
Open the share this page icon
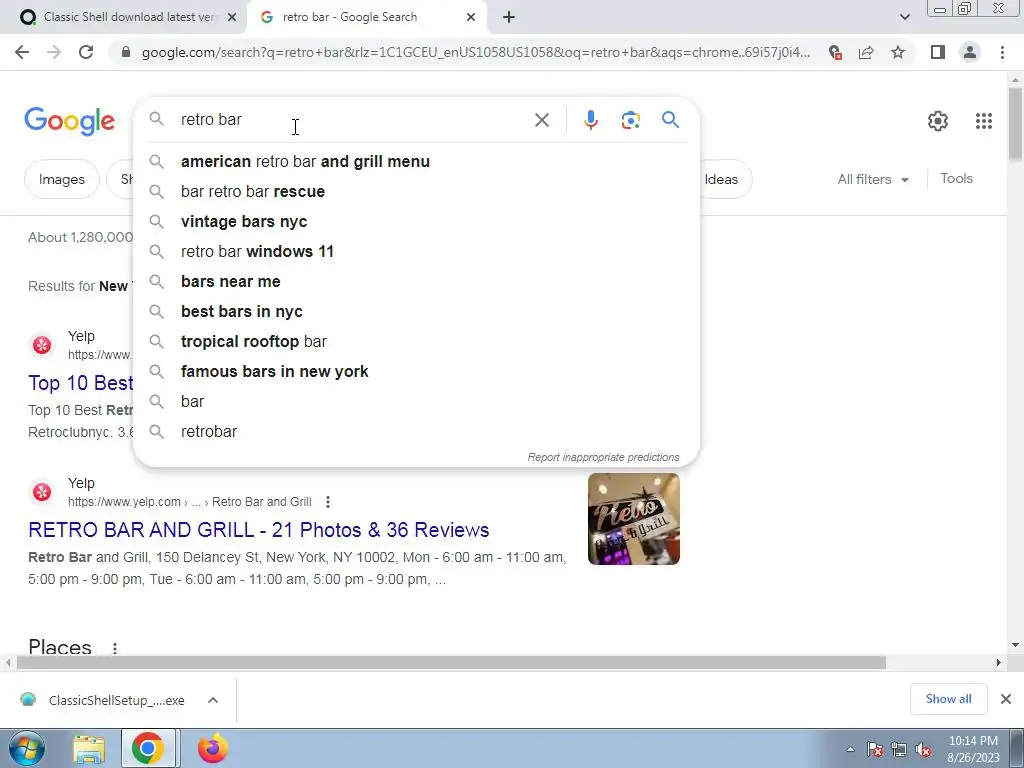tap(866, 52)
